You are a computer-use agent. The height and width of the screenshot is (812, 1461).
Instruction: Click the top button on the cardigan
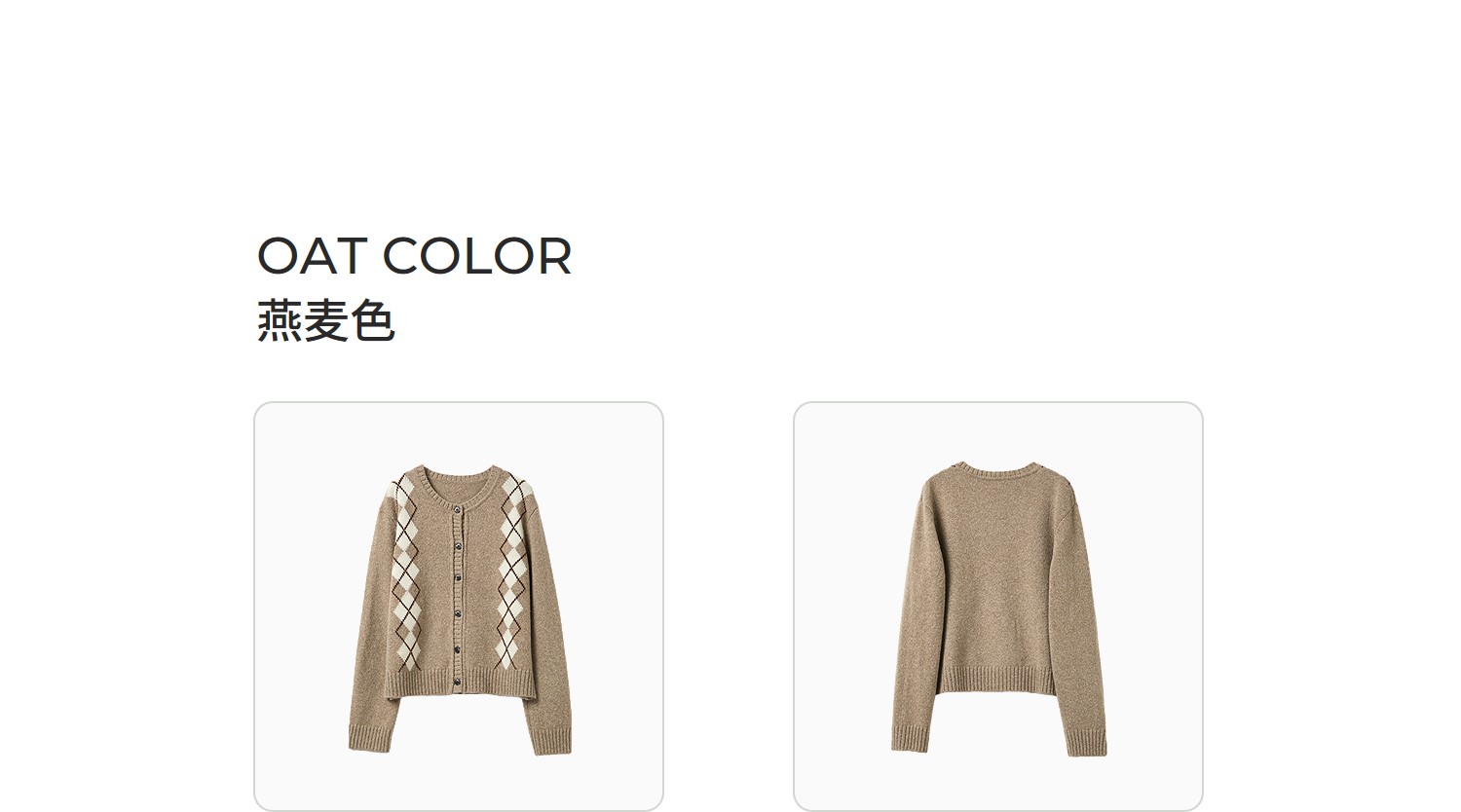(458, 509)
